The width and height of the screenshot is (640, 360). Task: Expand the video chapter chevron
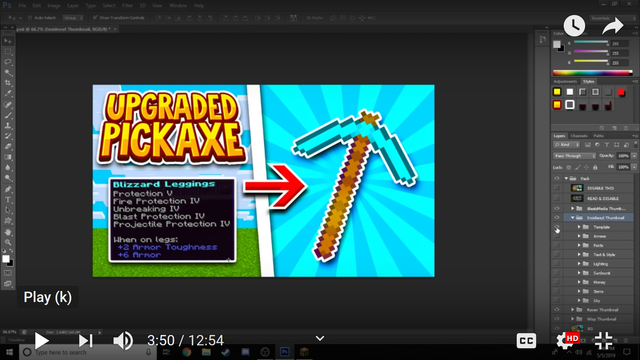coord(320,338)
